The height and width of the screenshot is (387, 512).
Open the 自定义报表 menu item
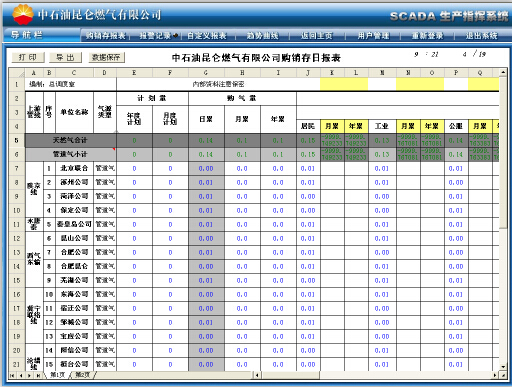pyautogui.click(x=207, y=35)
